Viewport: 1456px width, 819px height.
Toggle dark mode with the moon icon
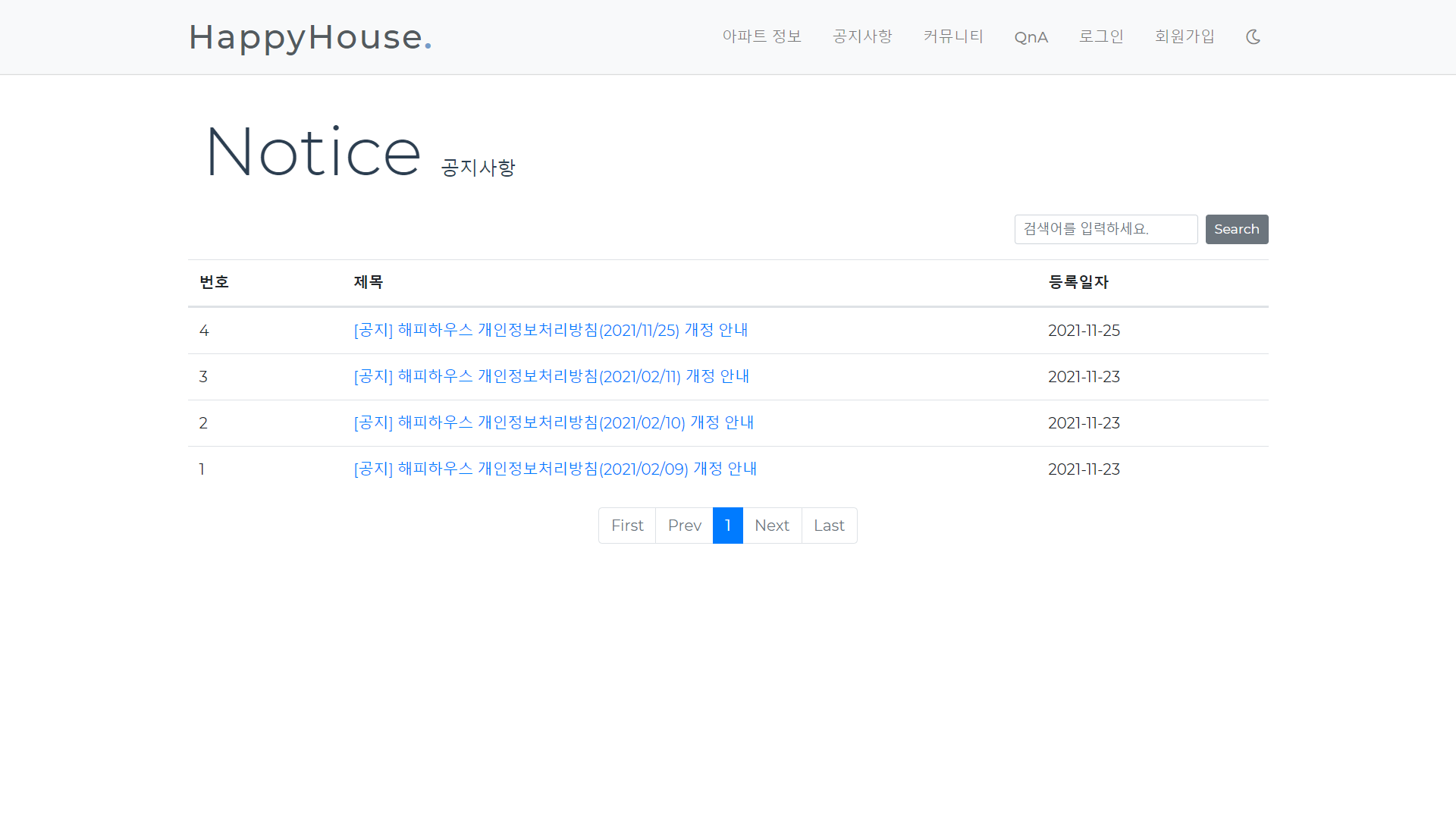pos(1253,36)
